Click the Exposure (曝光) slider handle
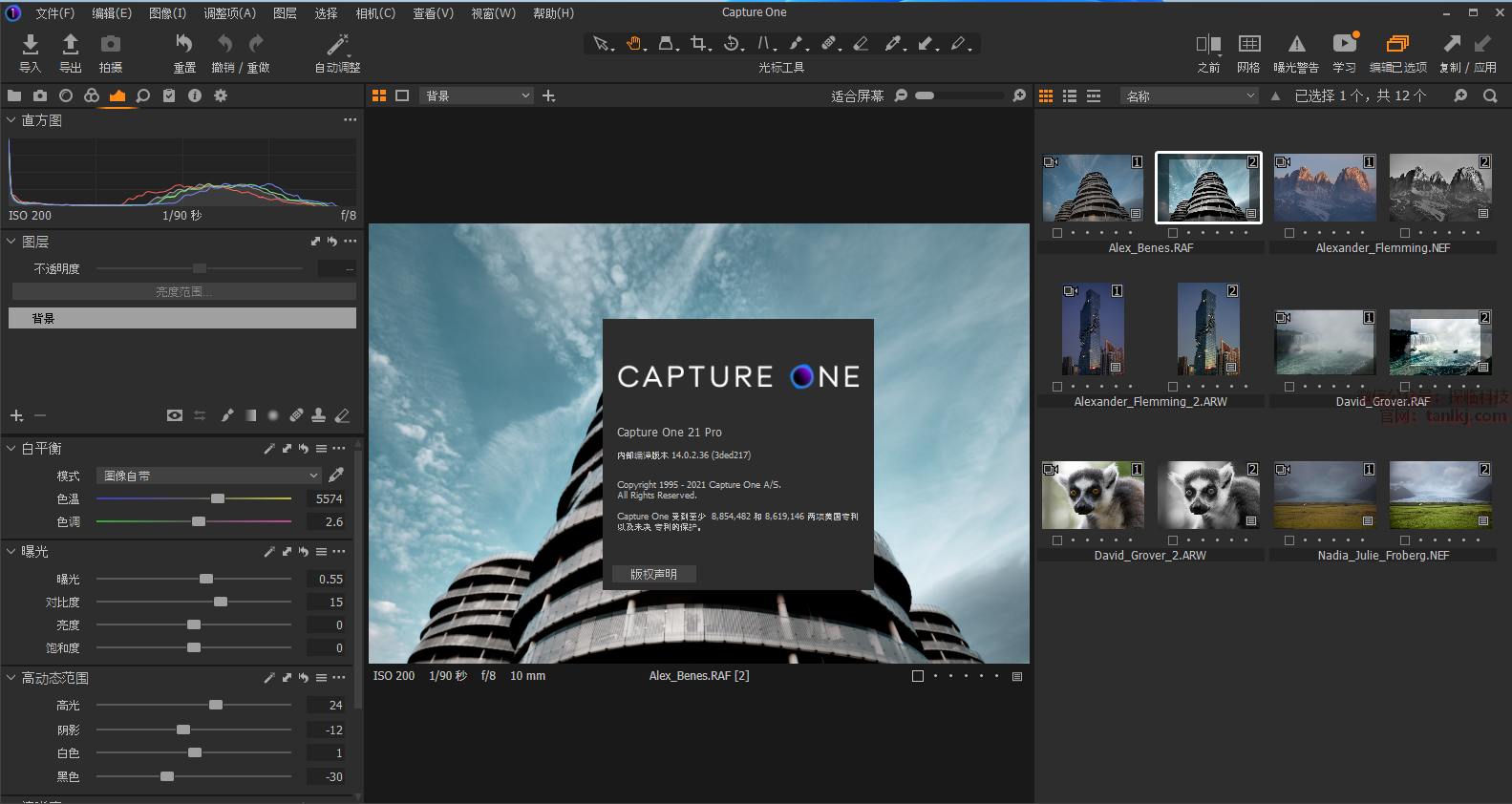The height and width of the screenshot is (804, 1512). pyautogui.click(x=206, y=580)
